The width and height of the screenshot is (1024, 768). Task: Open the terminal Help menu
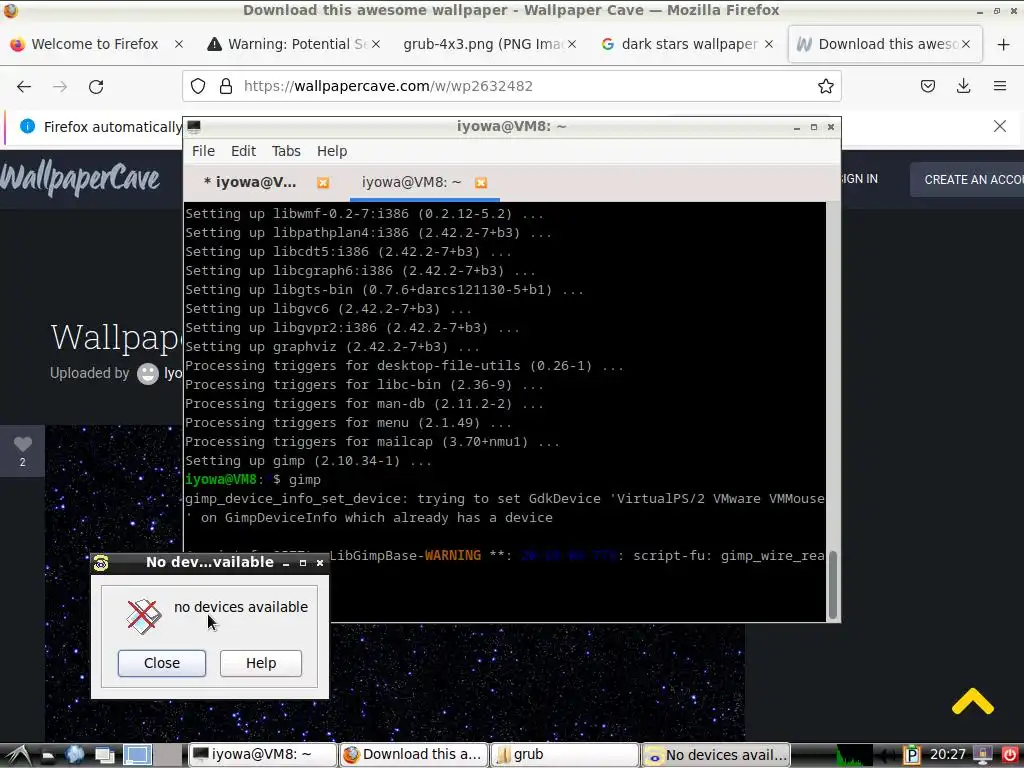[x=332, y=151]
